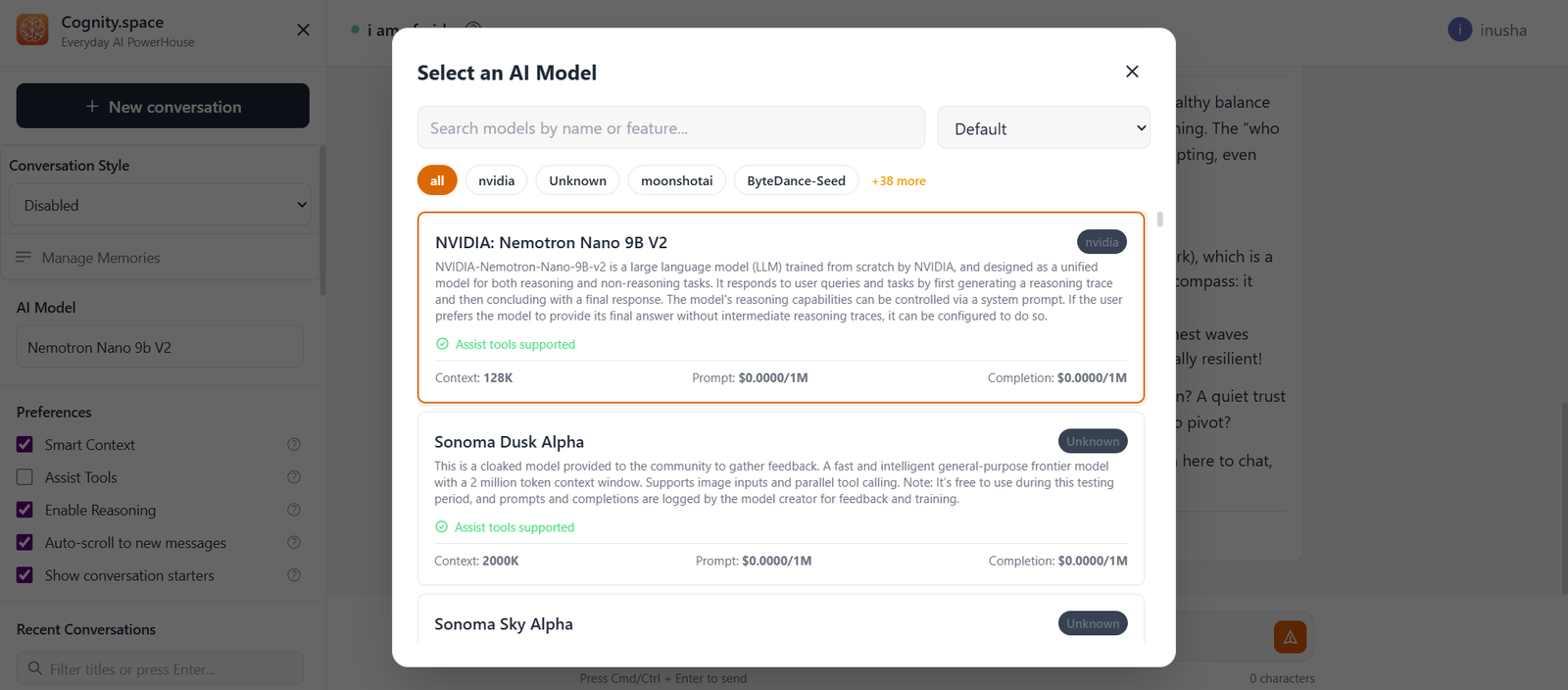This screenshot has width=1568, height=690.
Task: Click the Smart Context help icon
Action: pyautogui.click(x=294, y=445)
